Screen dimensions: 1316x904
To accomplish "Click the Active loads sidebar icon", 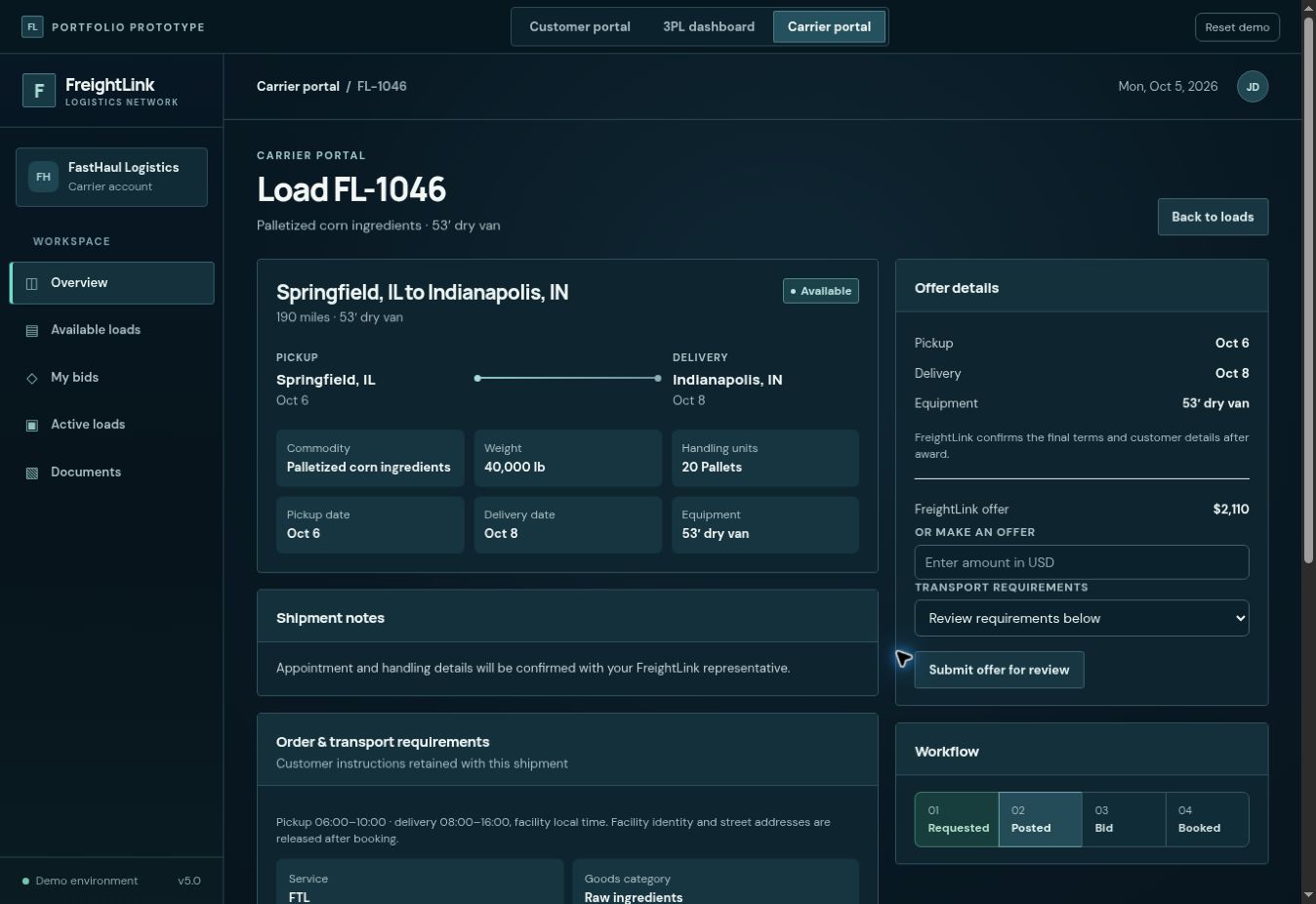I will click(x=31, y=425).
